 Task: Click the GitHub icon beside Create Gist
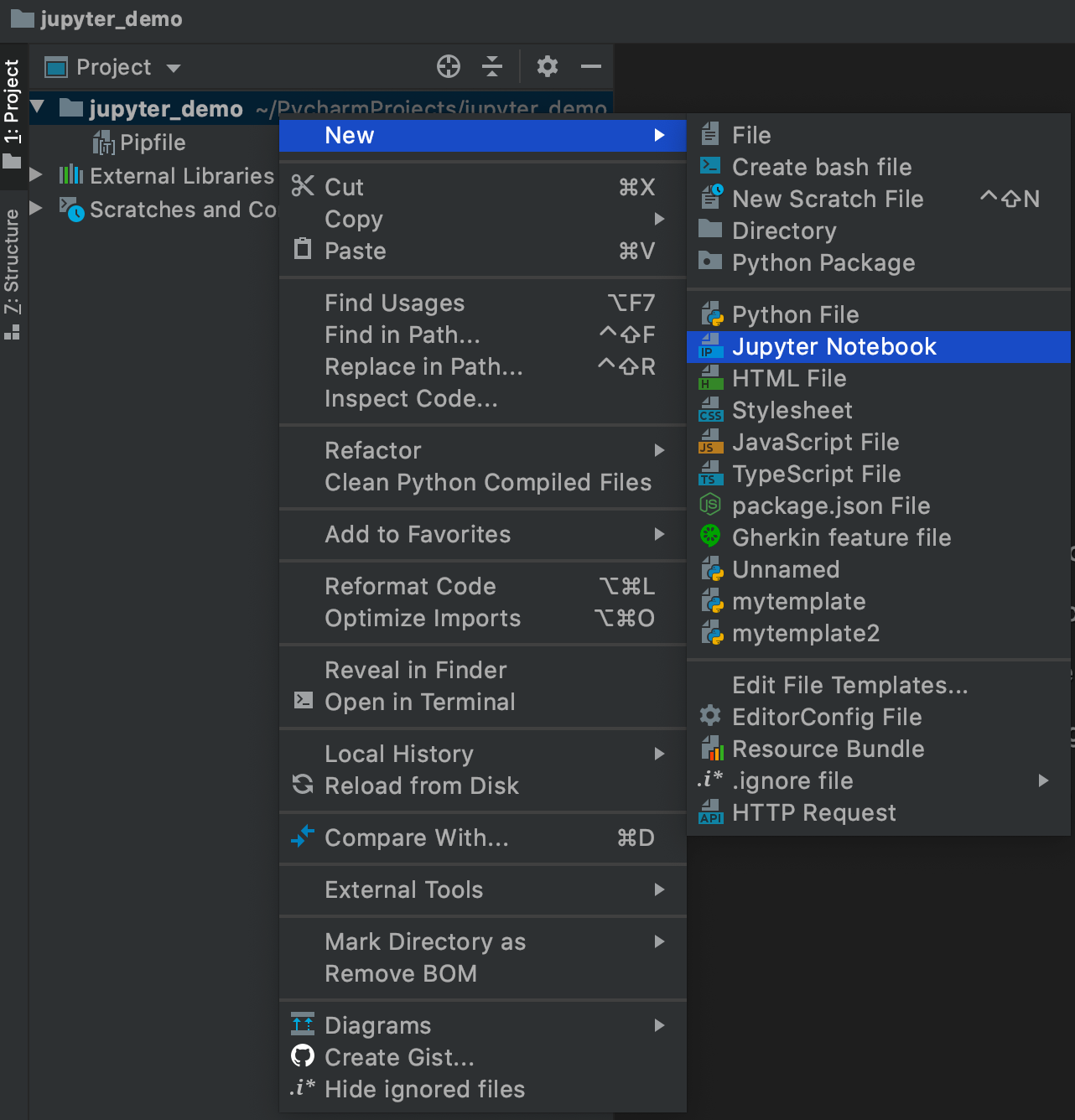(x=303, y=1055)
